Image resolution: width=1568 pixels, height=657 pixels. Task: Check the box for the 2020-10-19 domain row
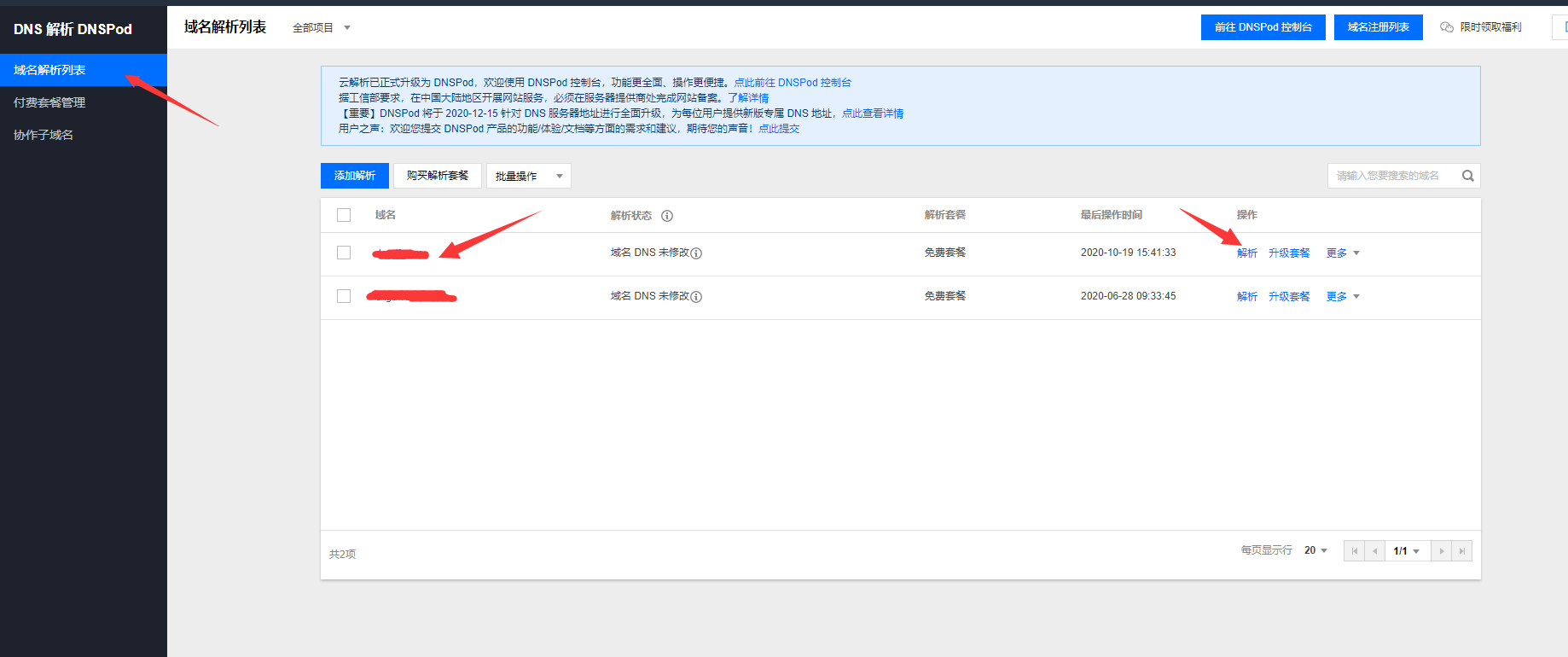click(344, 253)
